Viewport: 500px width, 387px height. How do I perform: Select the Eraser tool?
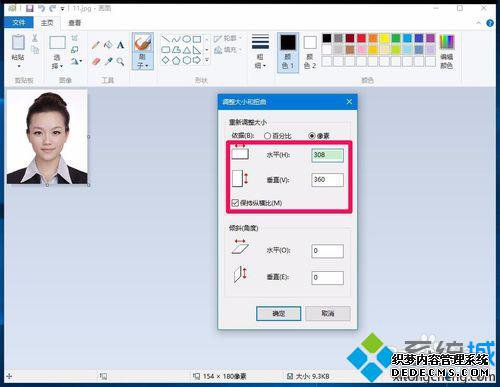96,61
